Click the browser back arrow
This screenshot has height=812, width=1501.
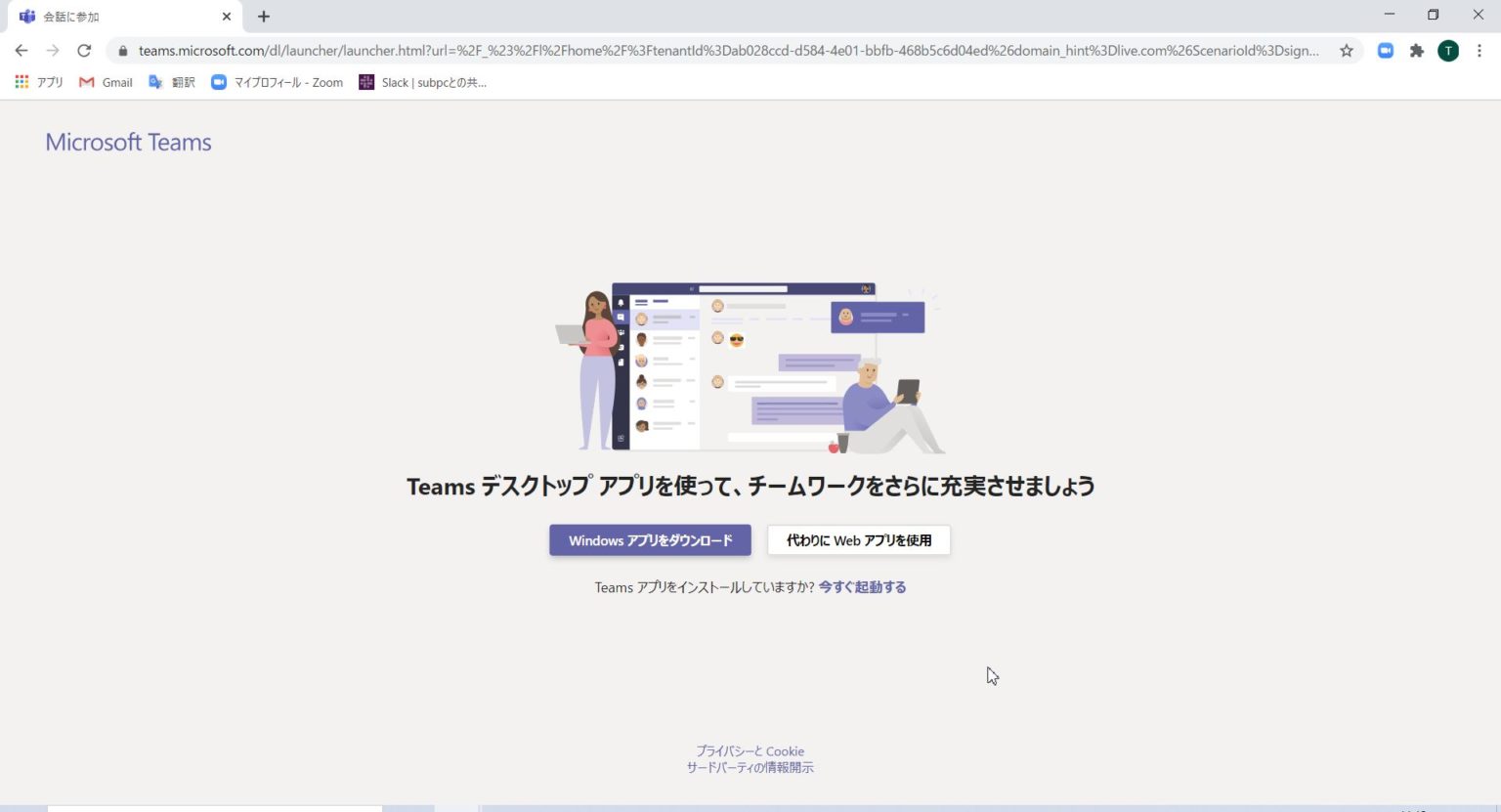21,51
